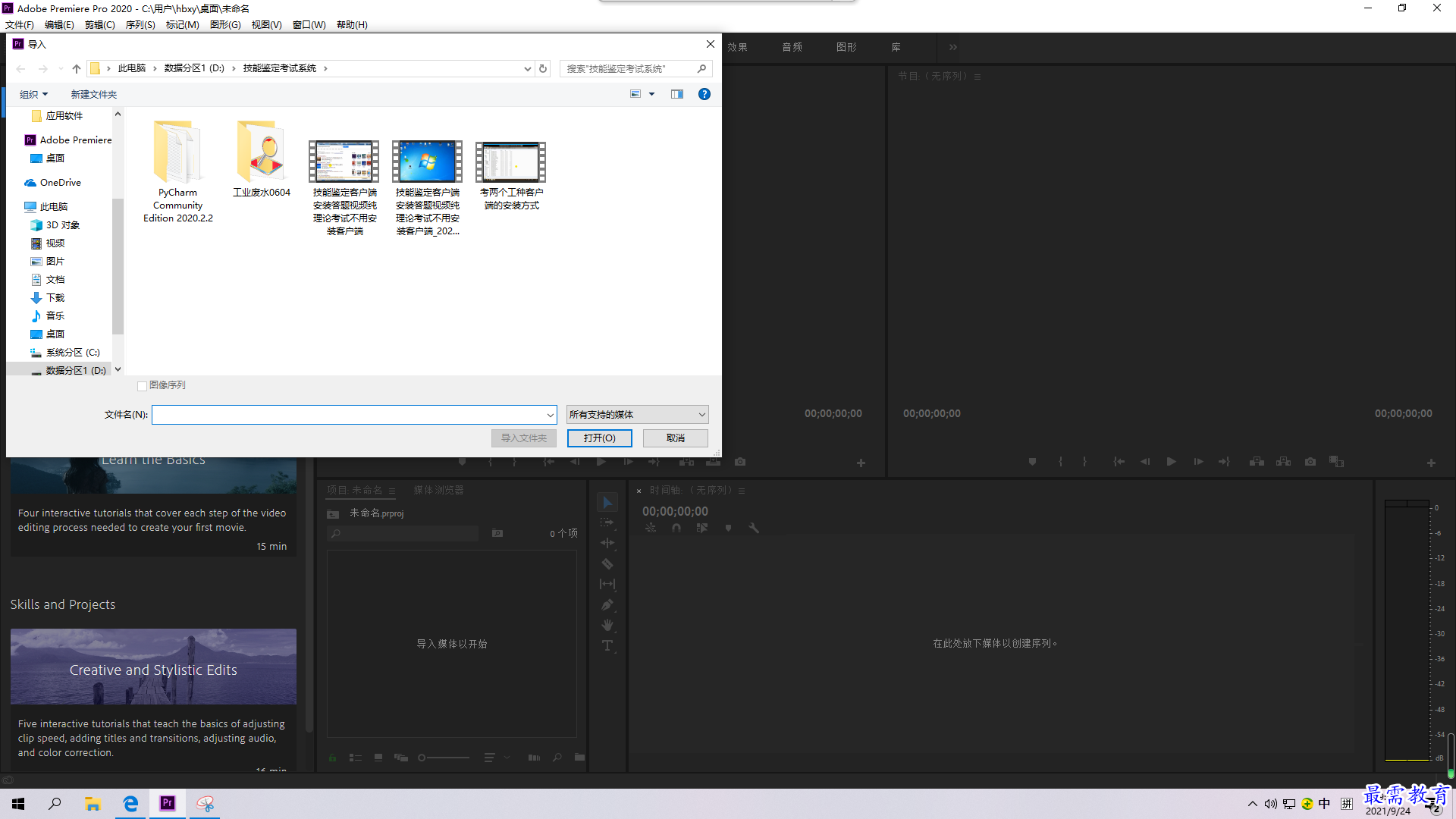Screen dimensions: 1456x819
Task: Toggle snap magnet in timeline
Action: (x=676, y=528)
